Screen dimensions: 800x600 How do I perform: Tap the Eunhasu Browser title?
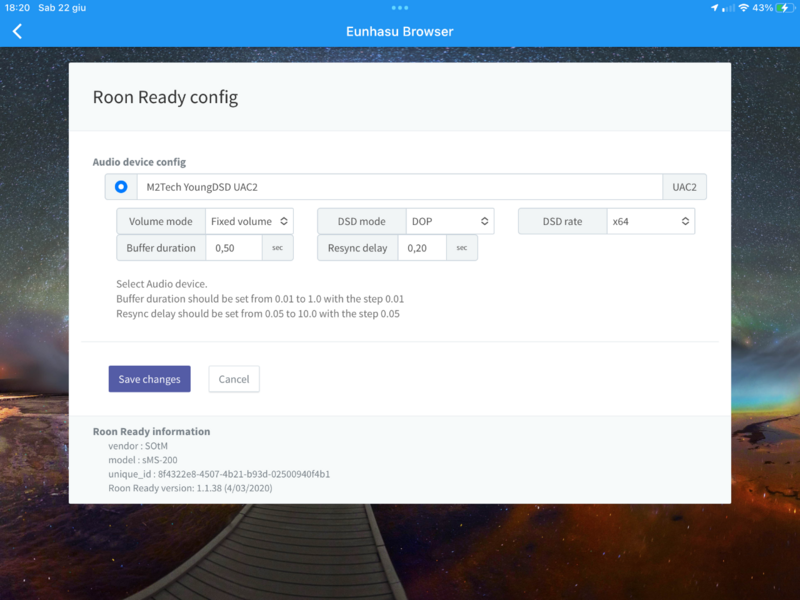click(x=399, y=31)
